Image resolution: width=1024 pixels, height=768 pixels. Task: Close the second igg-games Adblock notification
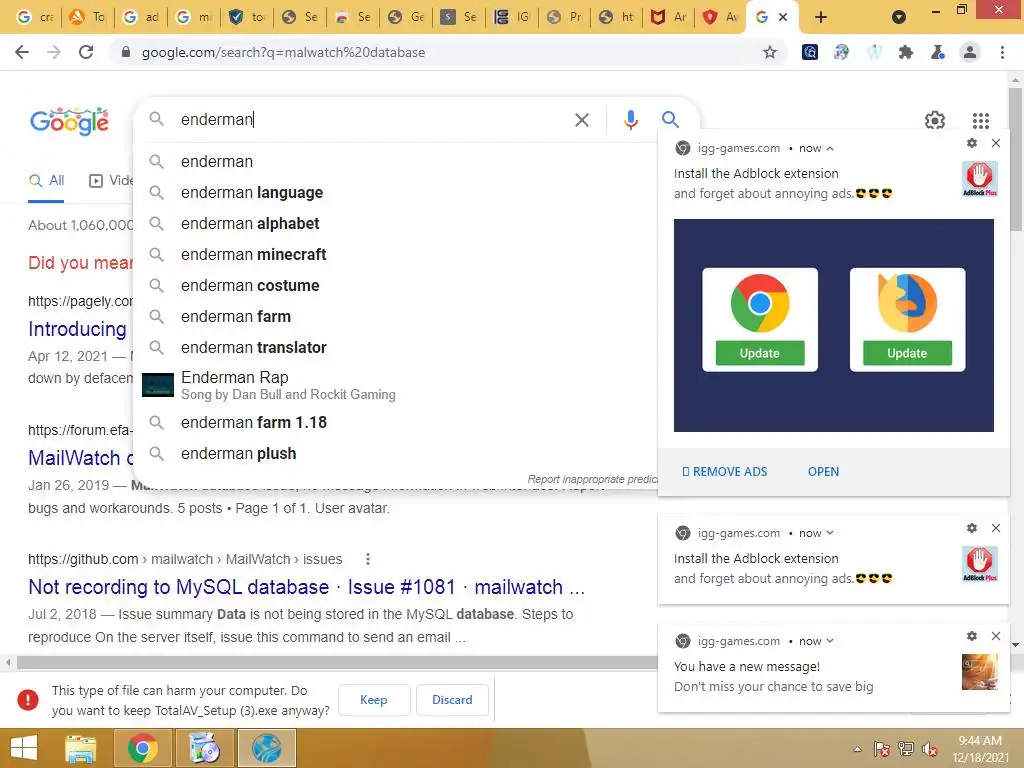996,528
